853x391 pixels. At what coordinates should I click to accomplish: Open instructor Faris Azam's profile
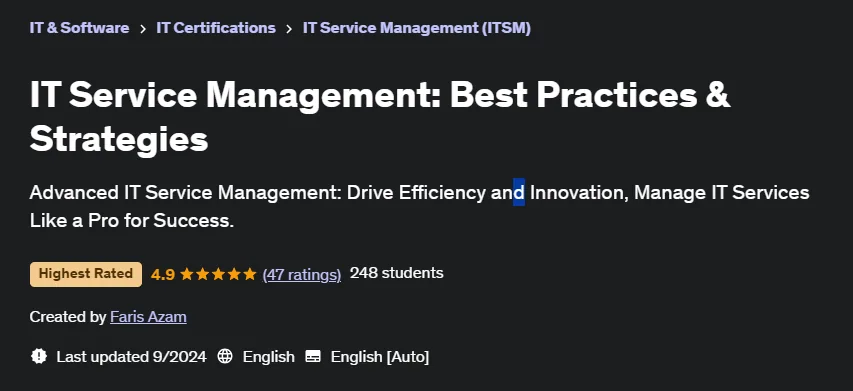tap(149, 316)
